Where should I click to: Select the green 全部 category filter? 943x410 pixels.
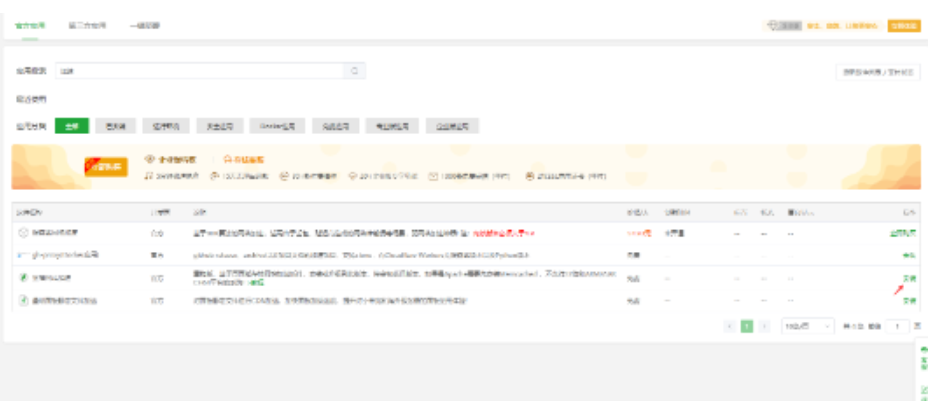[x=71, y=126]
